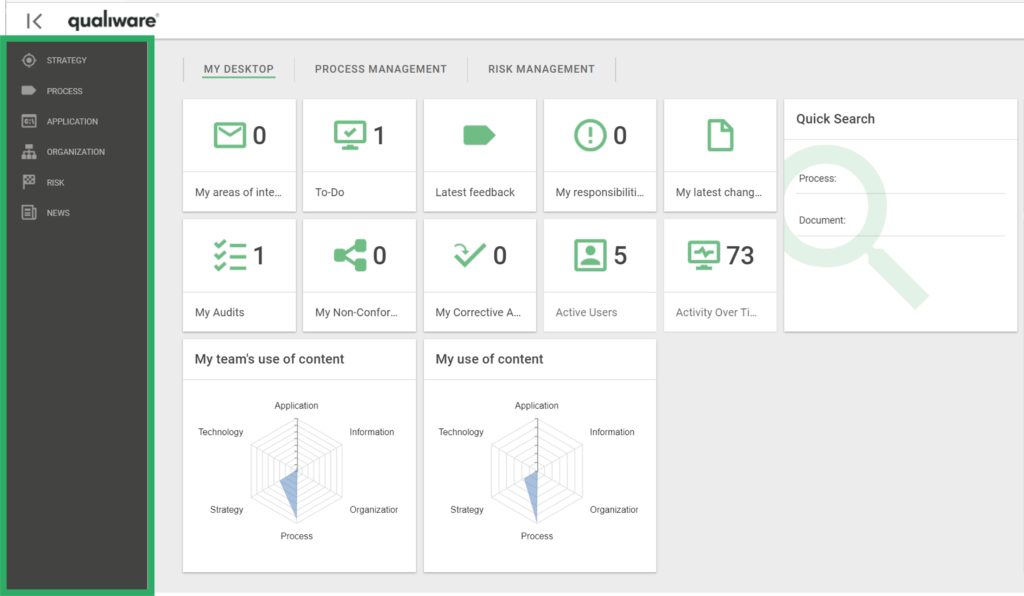Click the Process field in Quick Search

(920, 180)
